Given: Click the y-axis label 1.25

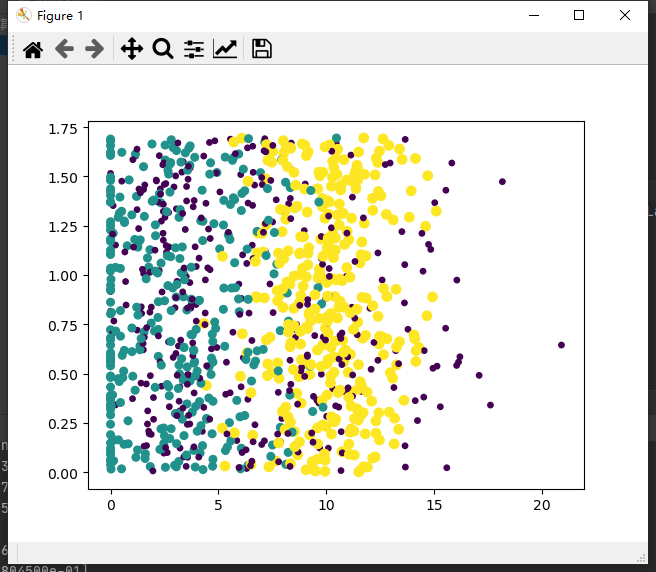Looking at the screenshot, I should pyautogui.click(x=63, y=227).
